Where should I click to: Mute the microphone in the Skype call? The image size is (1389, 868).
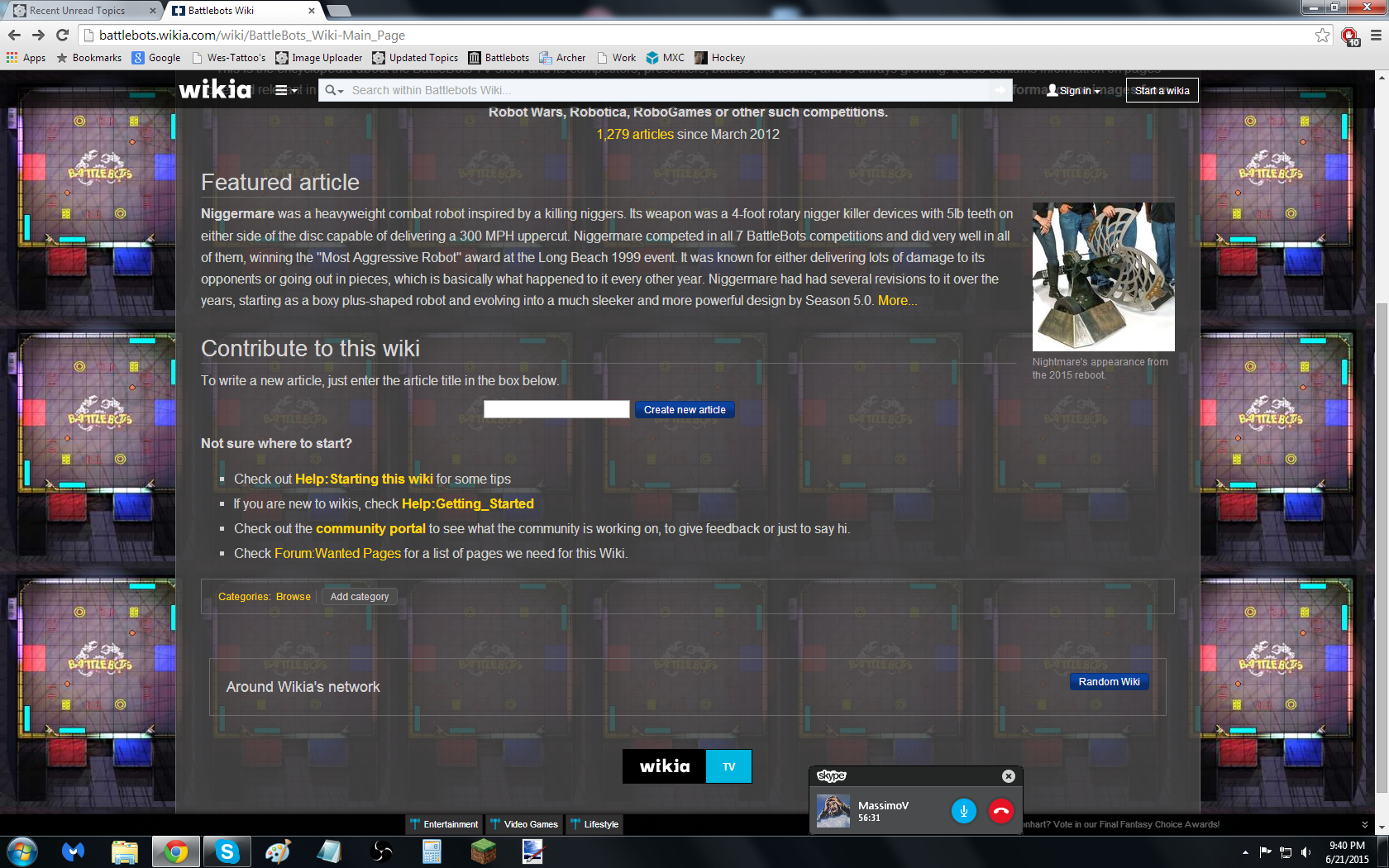pyautogui.click(x=964, y=811)
